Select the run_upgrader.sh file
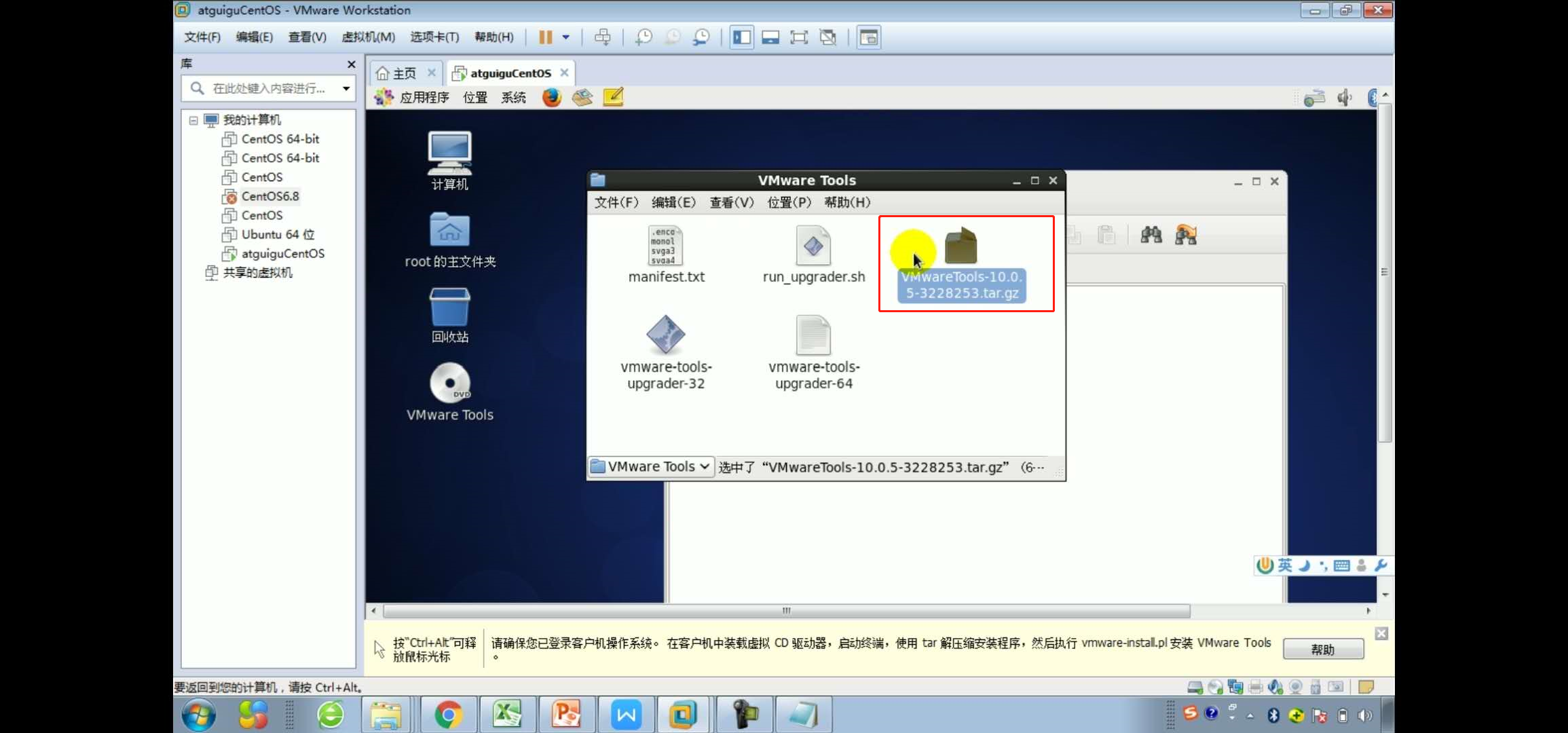Viewport: 1568px width, 733px height. point(813,255)
